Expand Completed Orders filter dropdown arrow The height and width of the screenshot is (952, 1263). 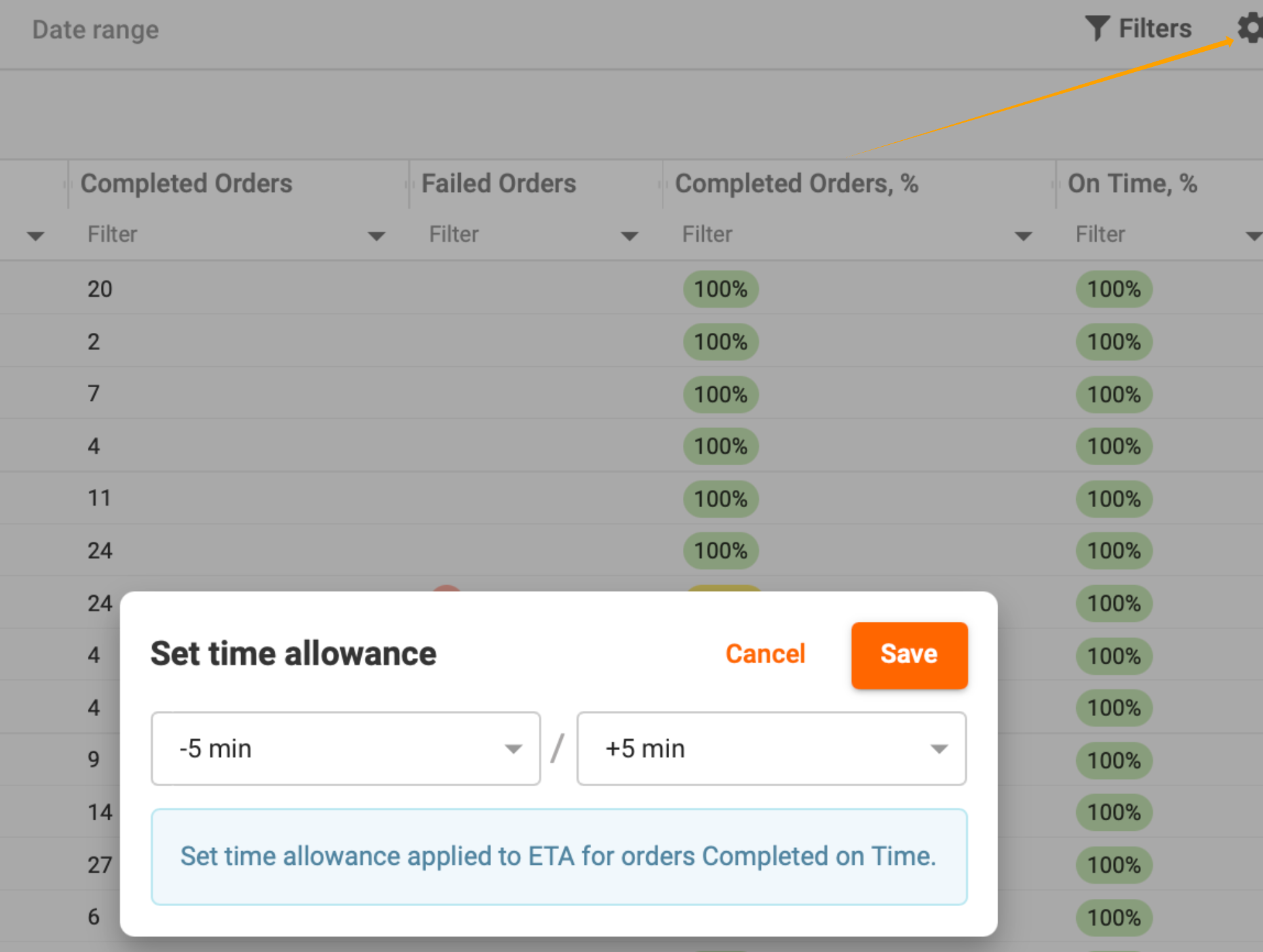click(376, 236)
